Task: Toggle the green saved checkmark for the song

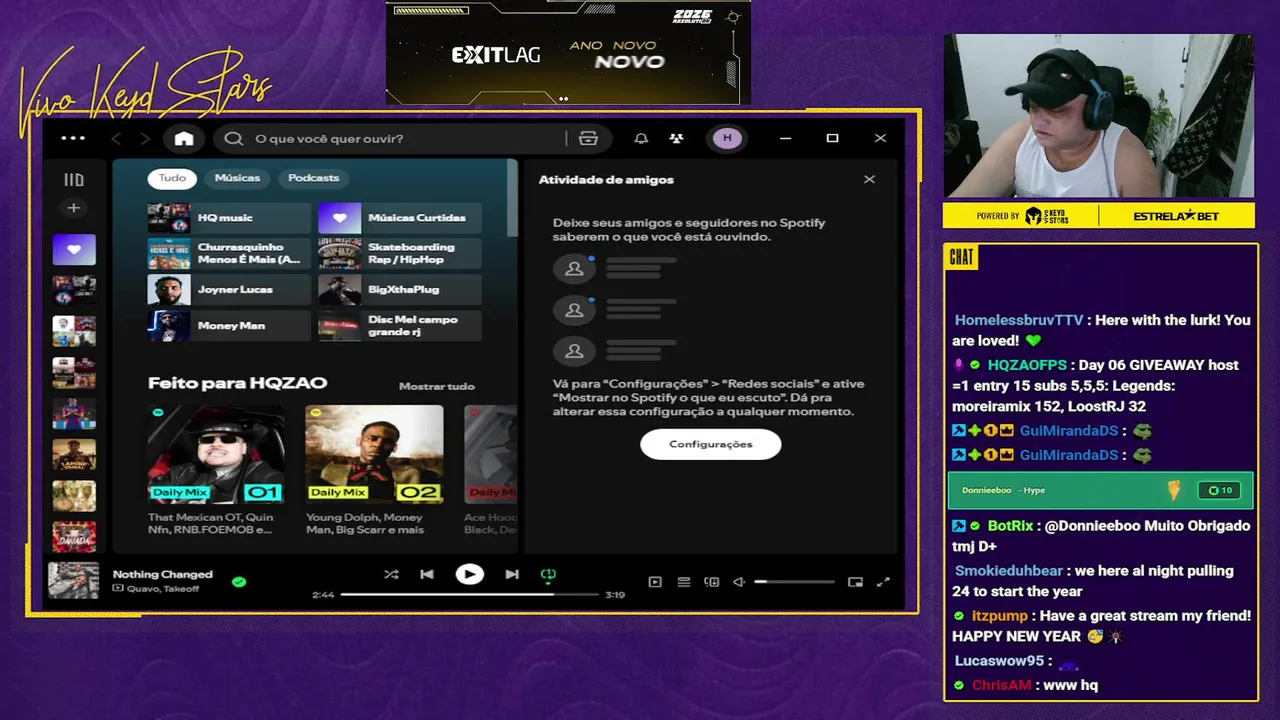Action: pos(239,581)
